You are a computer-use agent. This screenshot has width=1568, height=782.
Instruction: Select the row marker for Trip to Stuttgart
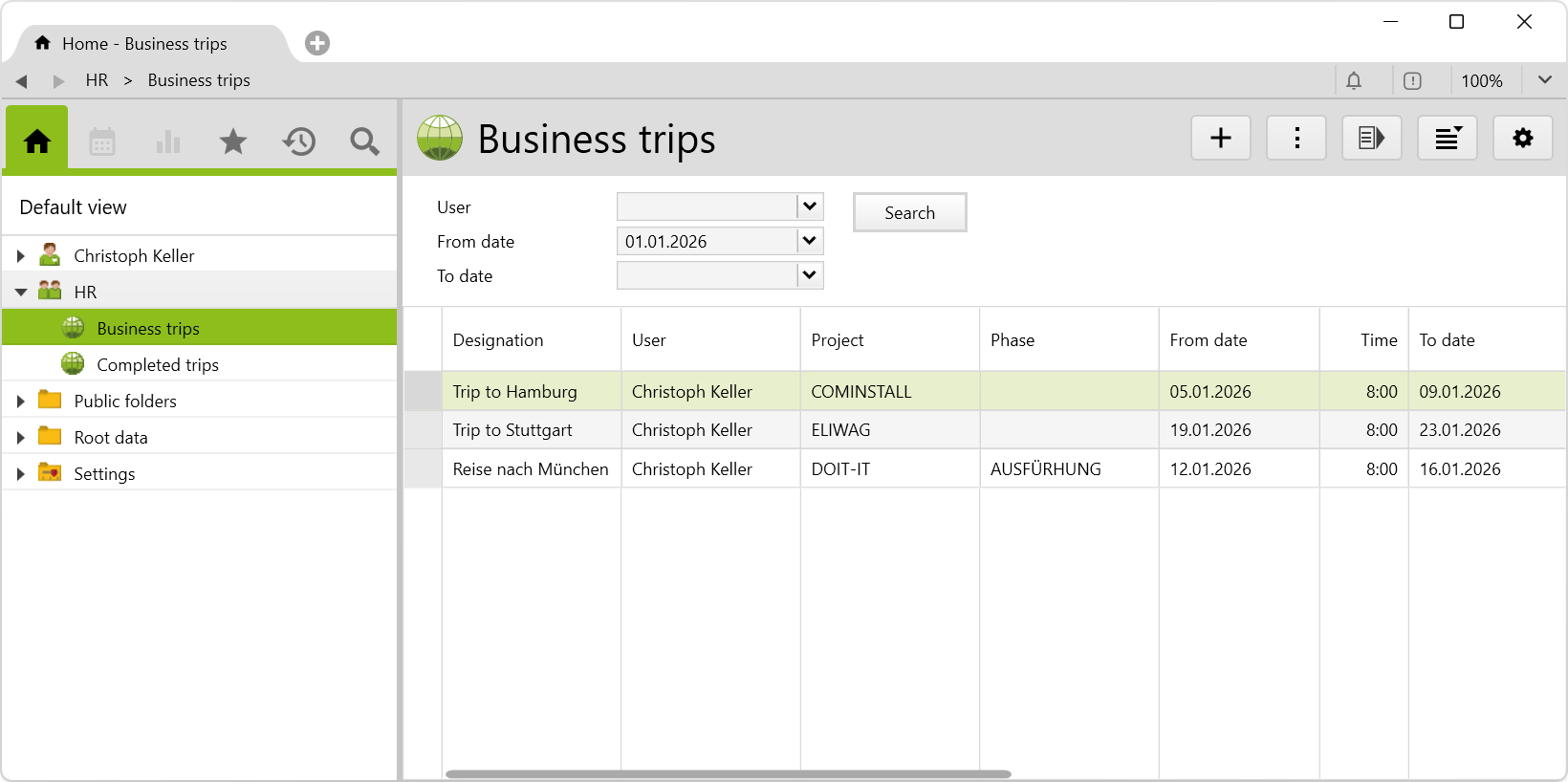point(423,430)
